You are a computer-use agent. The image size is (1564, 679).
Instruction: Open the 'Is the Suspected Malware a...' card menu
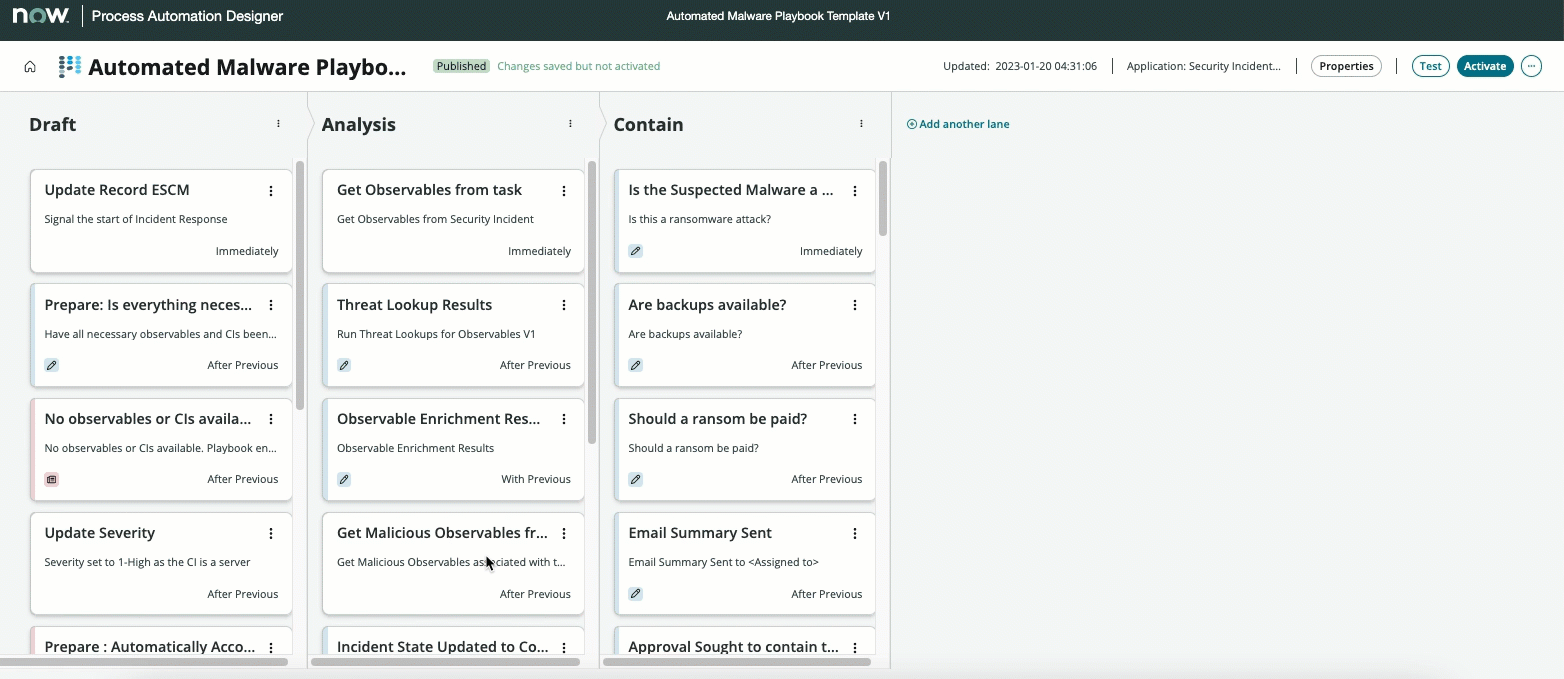click(855, 191)
